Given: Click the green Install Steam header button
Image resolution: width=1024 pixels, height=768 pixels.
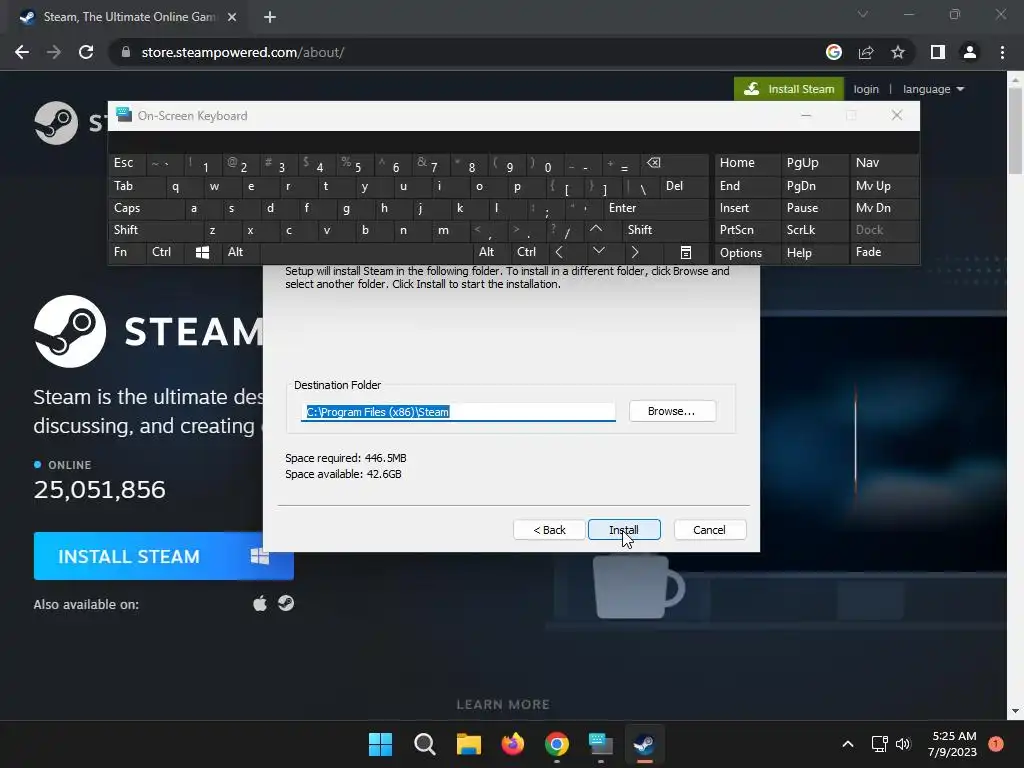Looking at the screenshot, I should (789, 89).
